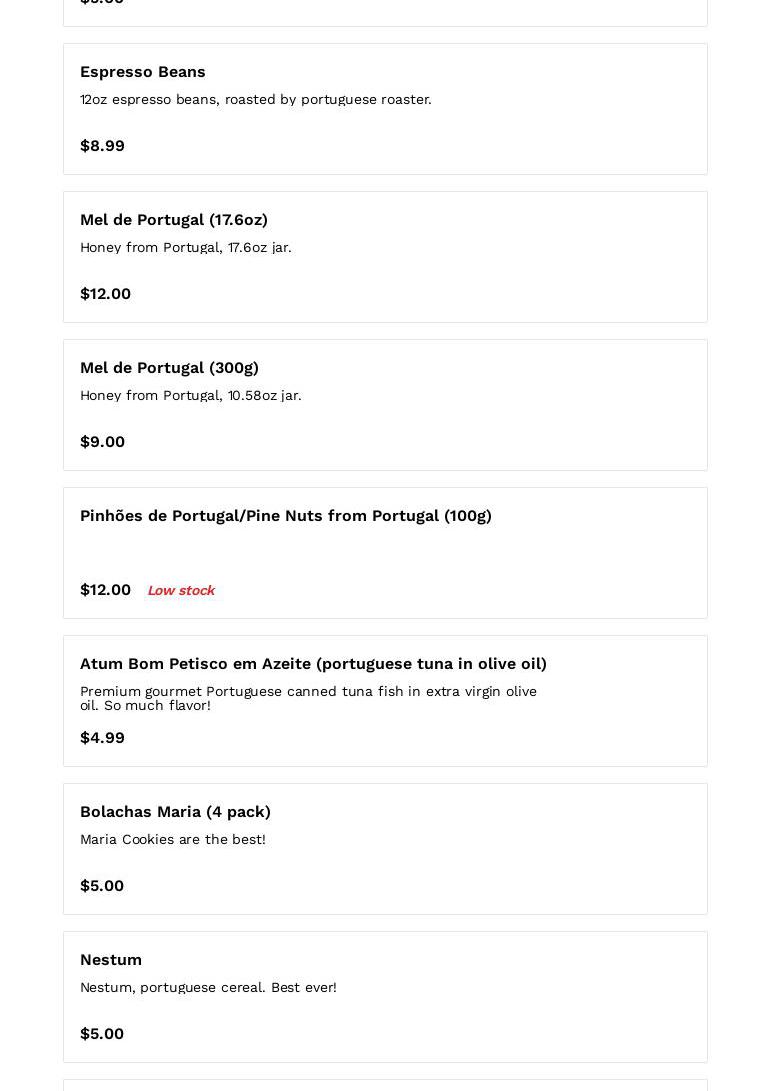Click the $4.99 tuna price
The image size is (770, 1091).
click(x=102, y=738)
